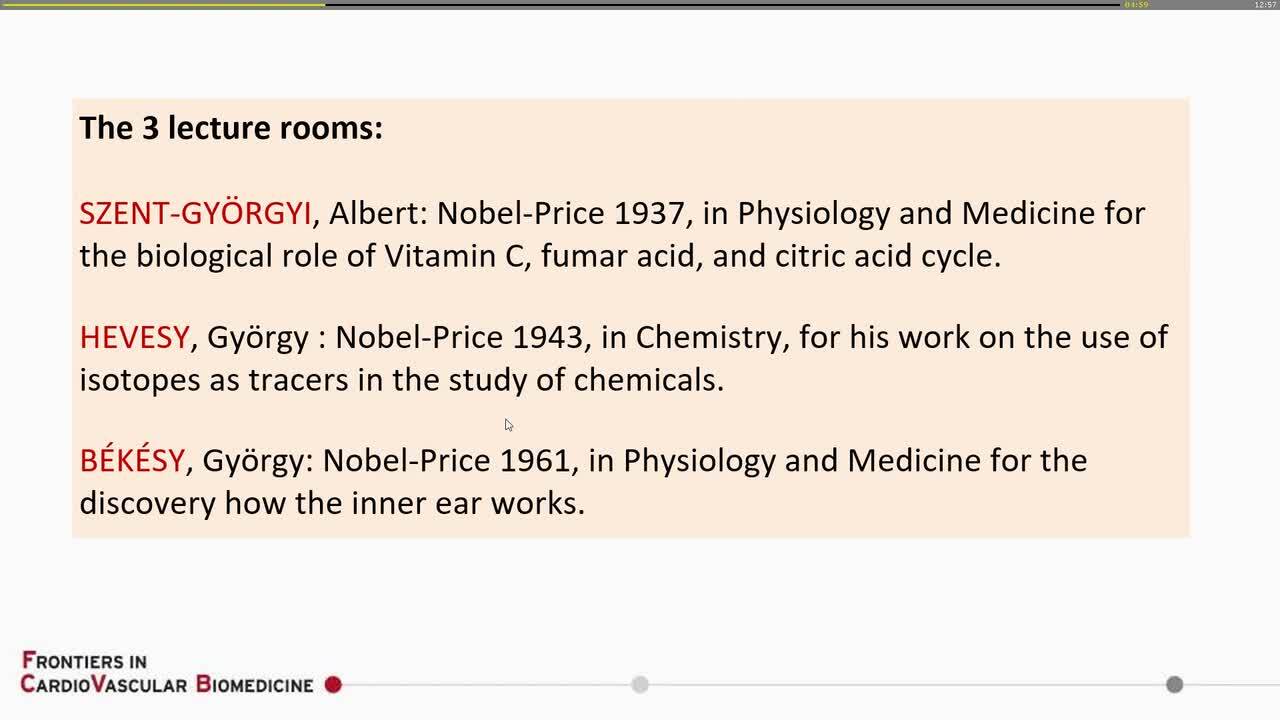1280x720 pixels.
Task: Click the red BÉKÉSY name
Action: [x=132, y=460]
